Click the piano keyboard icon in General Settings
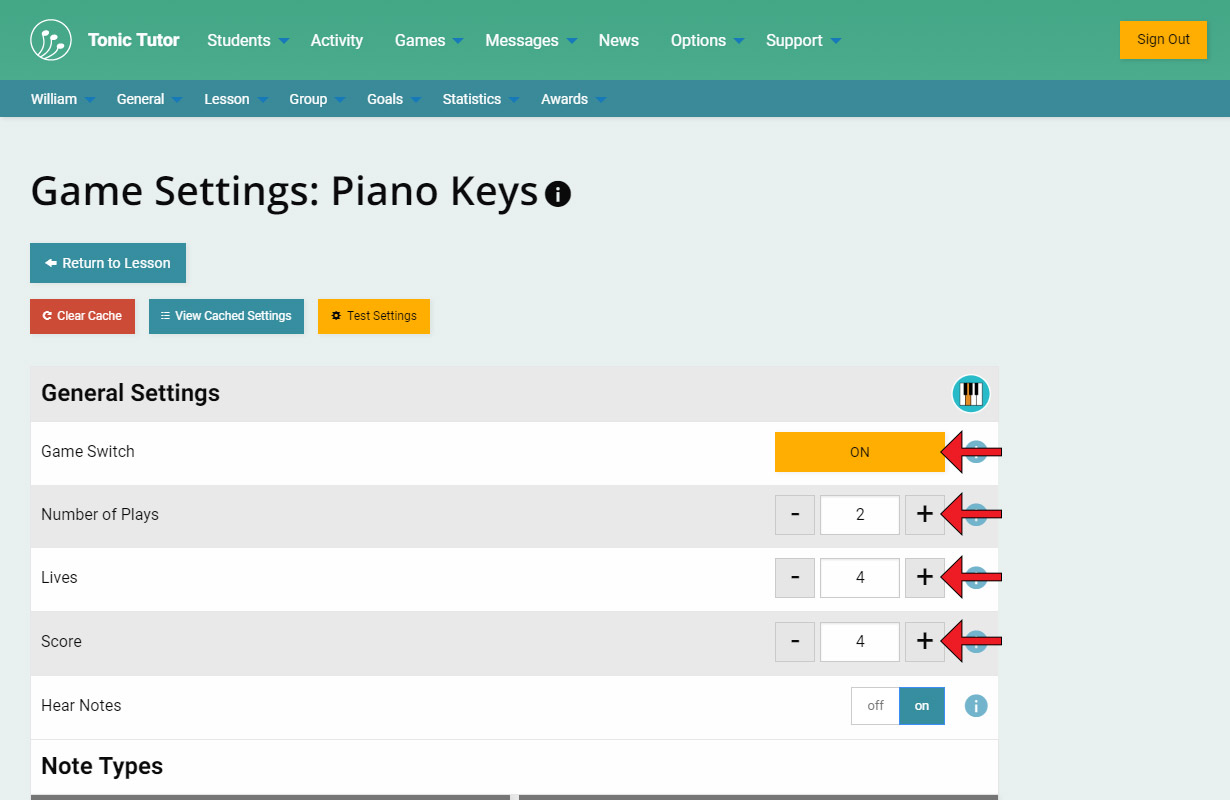 coord(970,393)
